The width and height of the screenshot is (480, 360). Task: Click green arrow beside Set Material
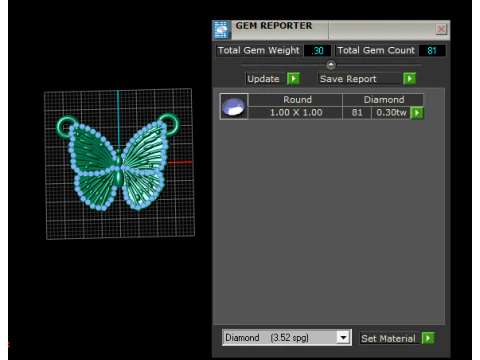428,338
